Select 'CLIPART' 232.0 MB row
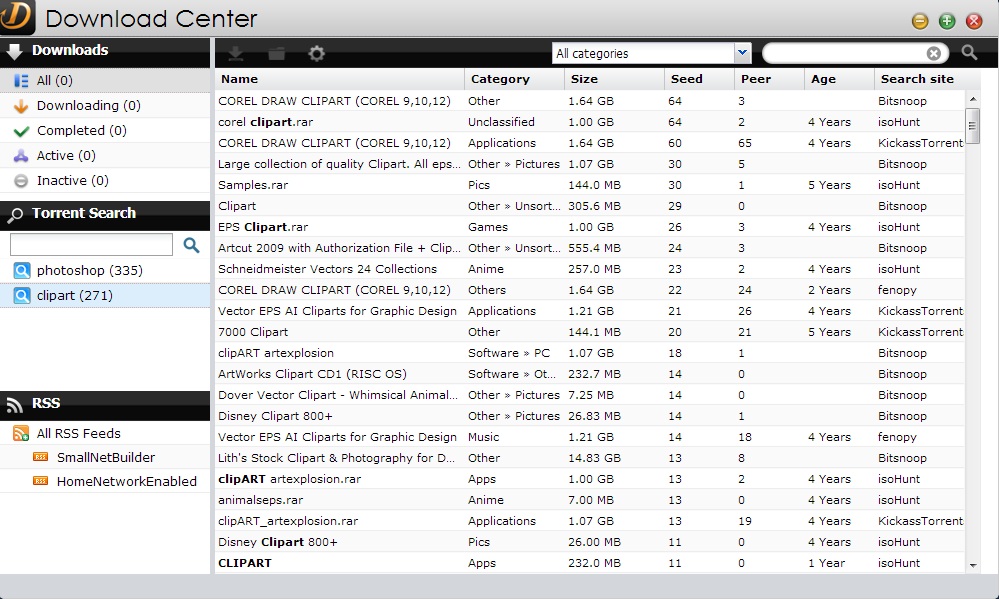Screen dimensions: 999x599 click(x=590, y=563)
